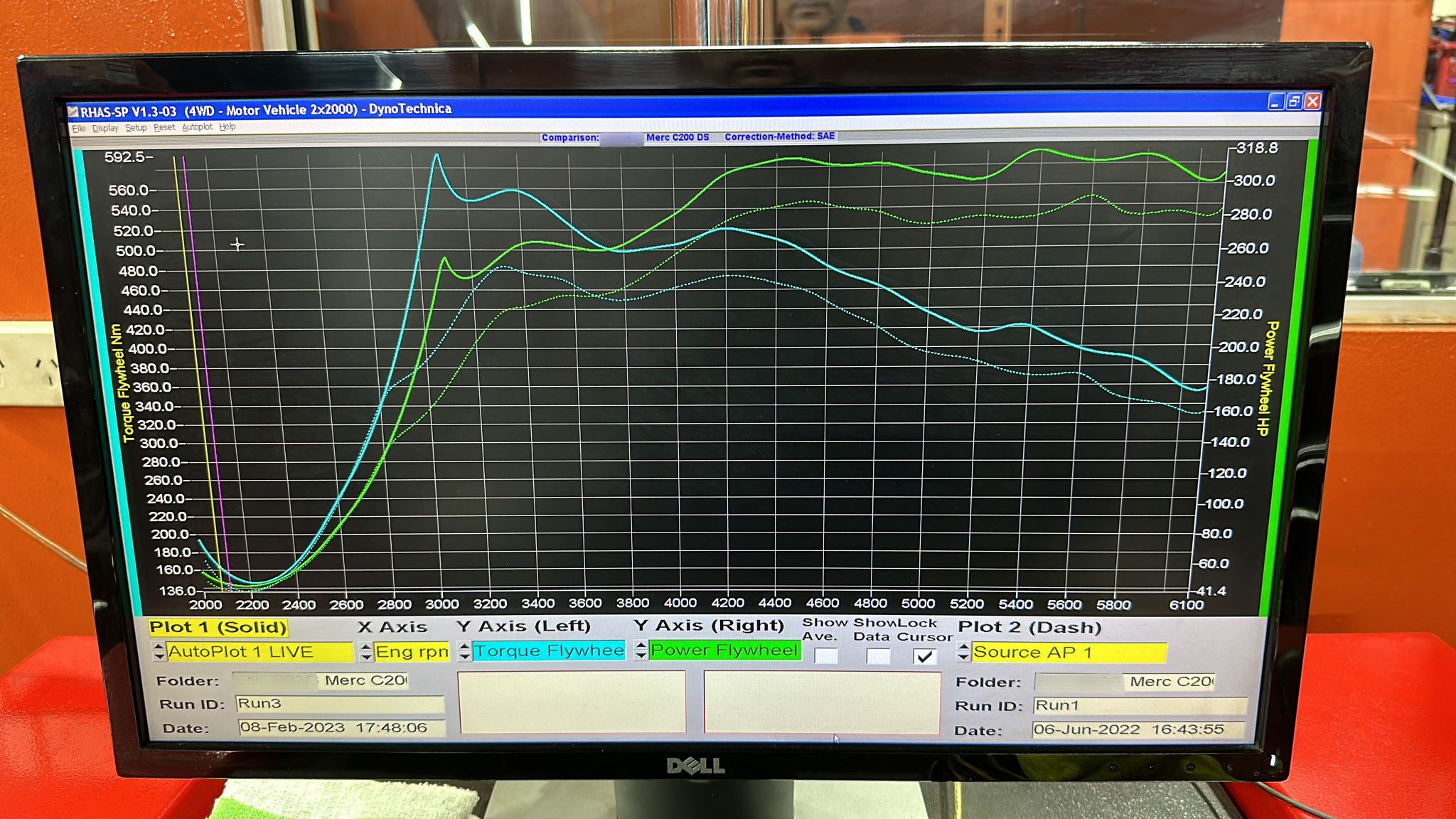The image size is (1456, 819).
Task: Open the Setup menu
Action: tap(136, 128)
